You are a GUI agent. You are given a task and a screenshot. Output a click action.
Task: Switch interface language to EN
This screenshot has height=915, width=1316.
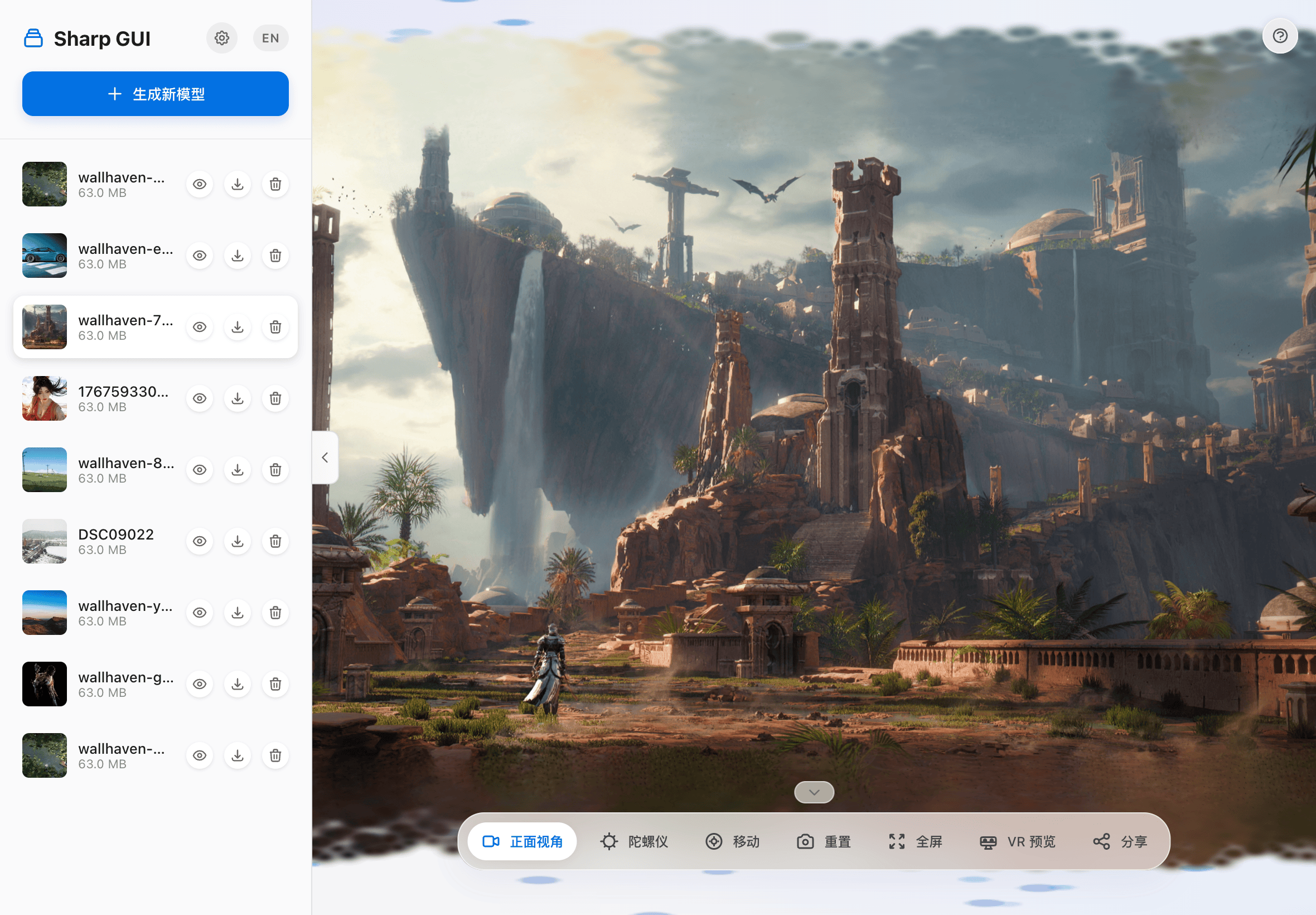pyautogui.click(x=270, y=38)
